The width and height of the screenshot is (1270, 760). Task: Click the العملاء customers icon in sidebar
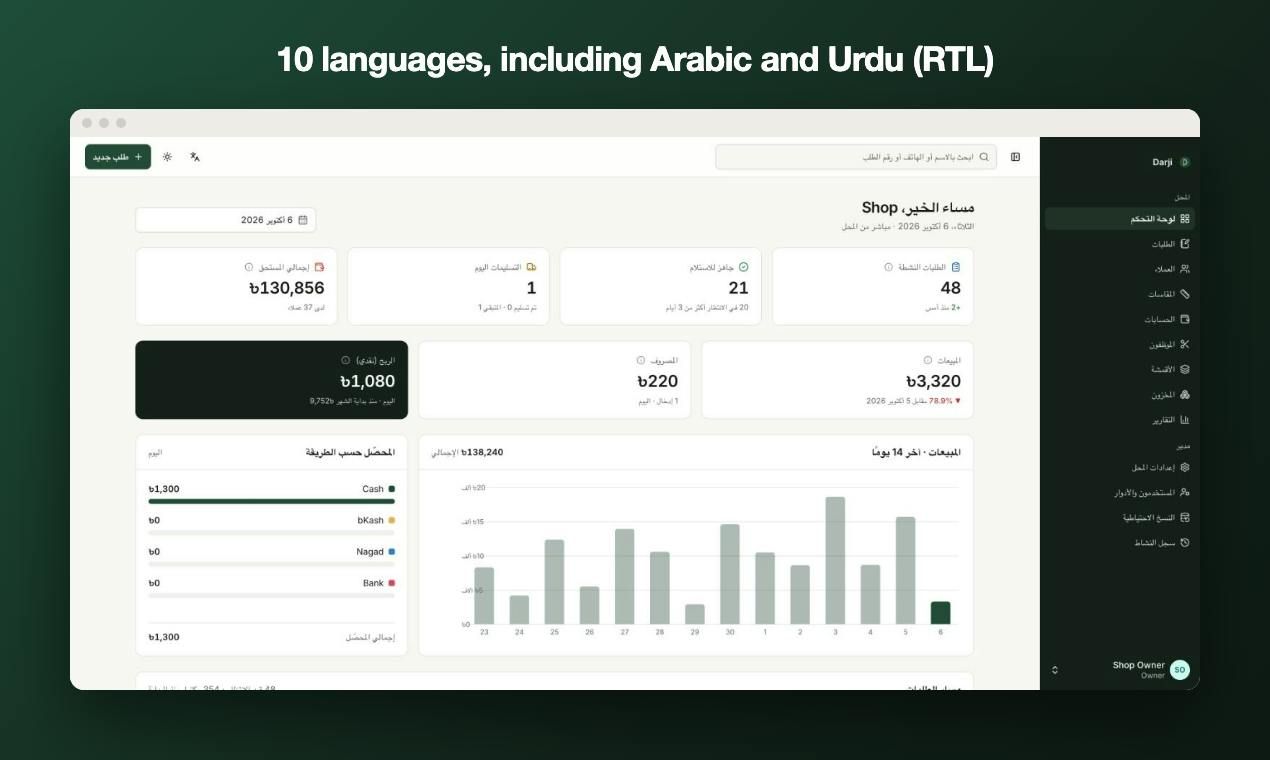click(1185, 269)
